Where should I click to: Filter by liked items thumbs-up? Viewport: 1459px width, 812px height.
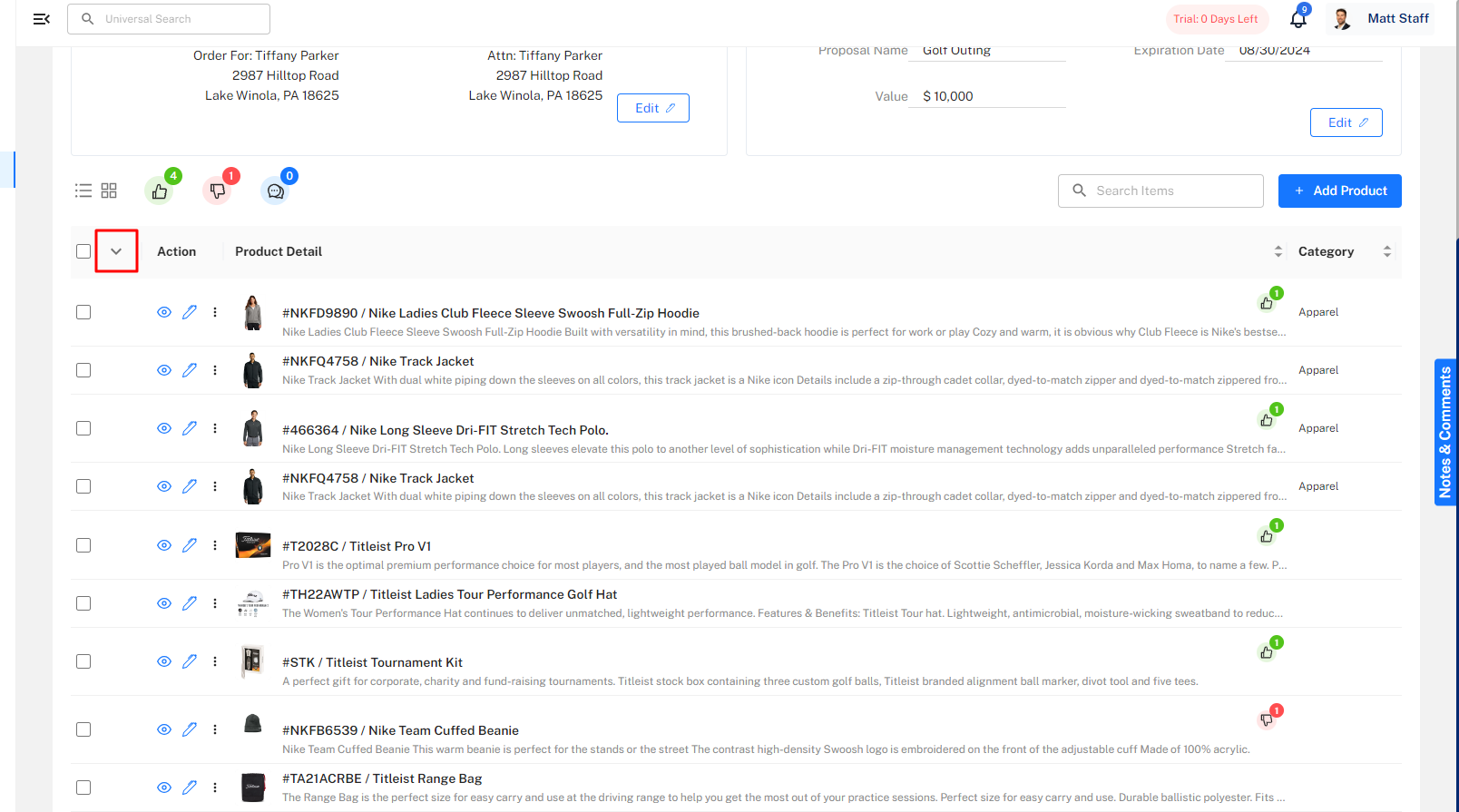click(160, 191)
